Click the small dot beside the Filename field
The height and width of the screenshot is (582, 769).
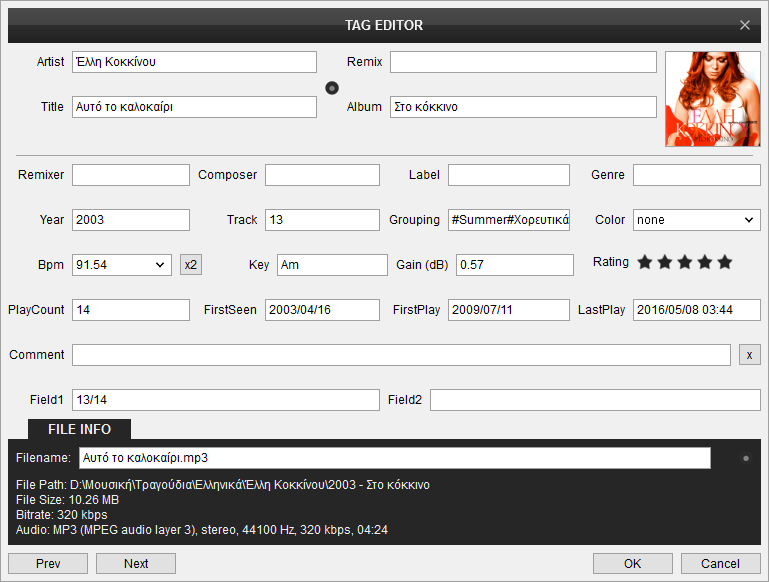pos(745,459)
